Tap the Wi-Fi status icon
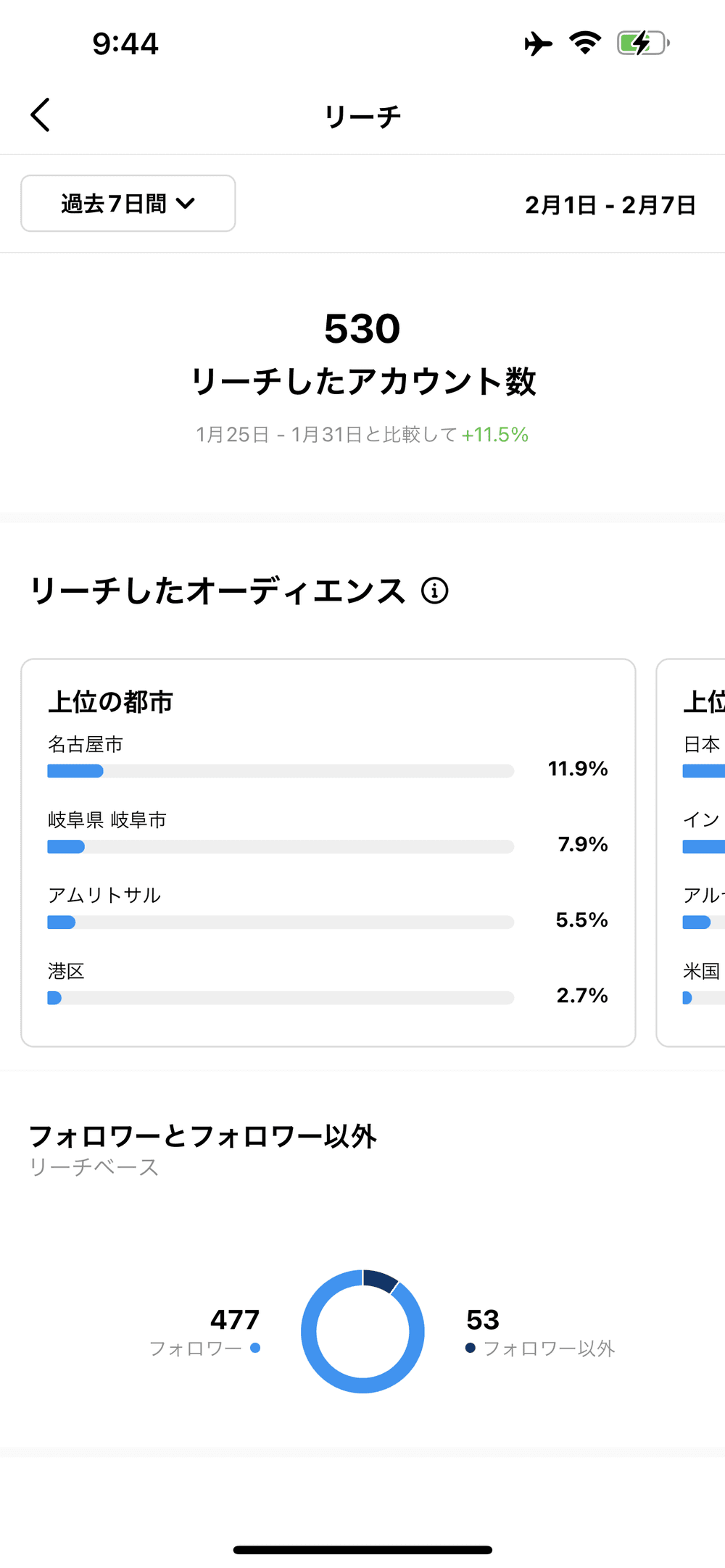 (585, 43)
